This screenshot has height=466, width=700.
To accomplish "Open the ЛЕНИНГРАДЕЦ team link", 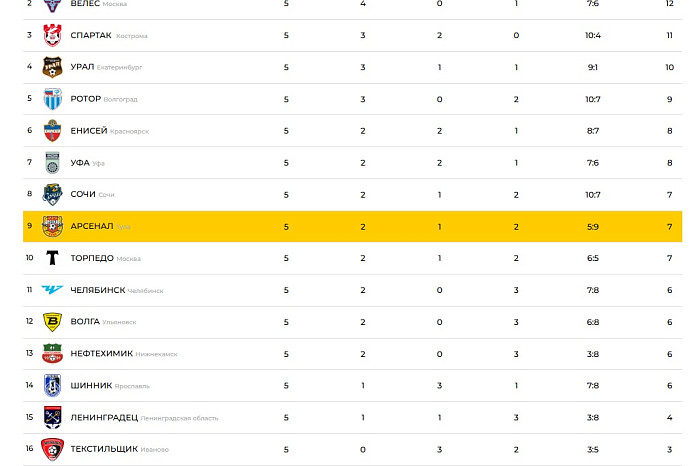I will click(x=104, y=418).
